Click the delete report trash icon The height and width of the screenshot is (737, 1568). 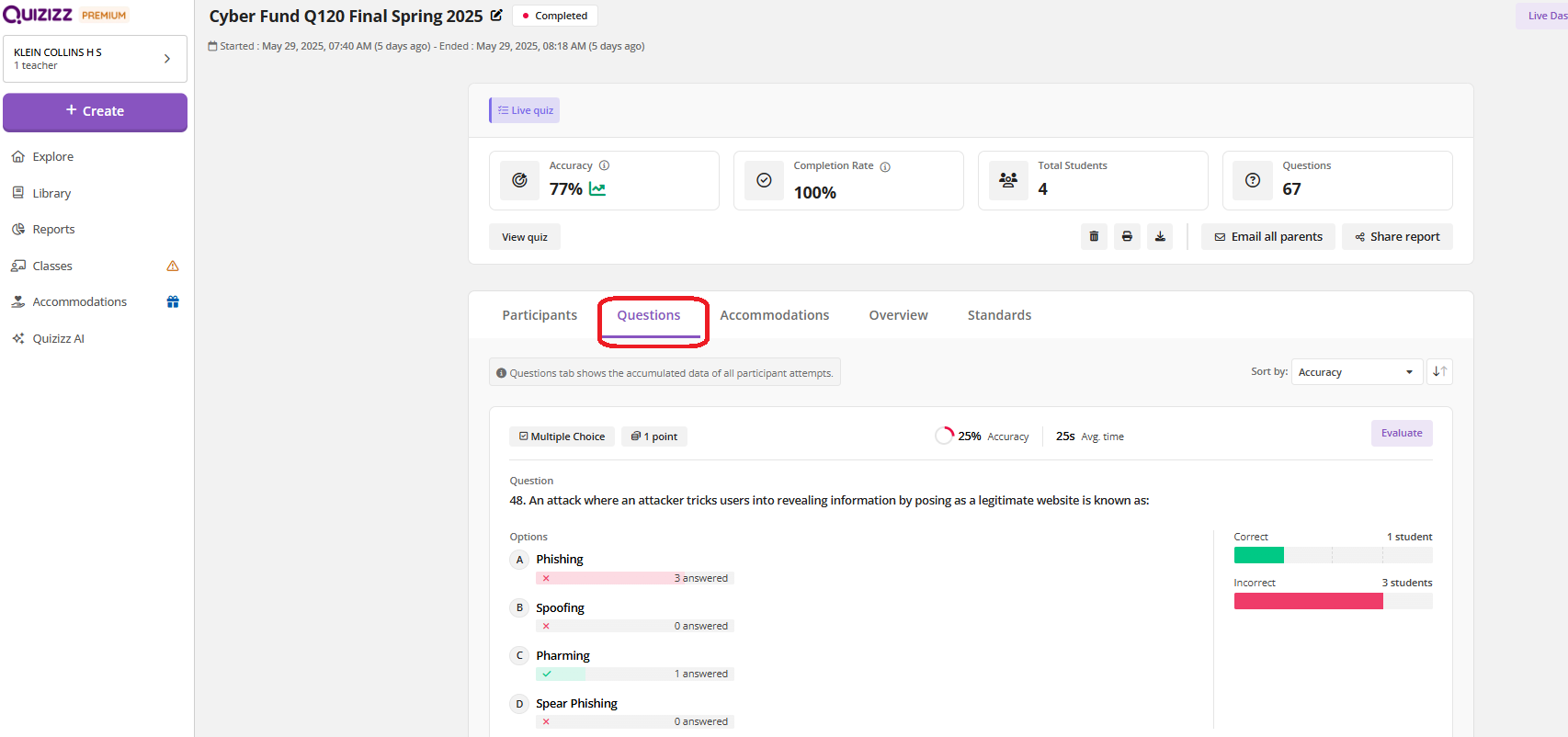tap(1094, 237)
